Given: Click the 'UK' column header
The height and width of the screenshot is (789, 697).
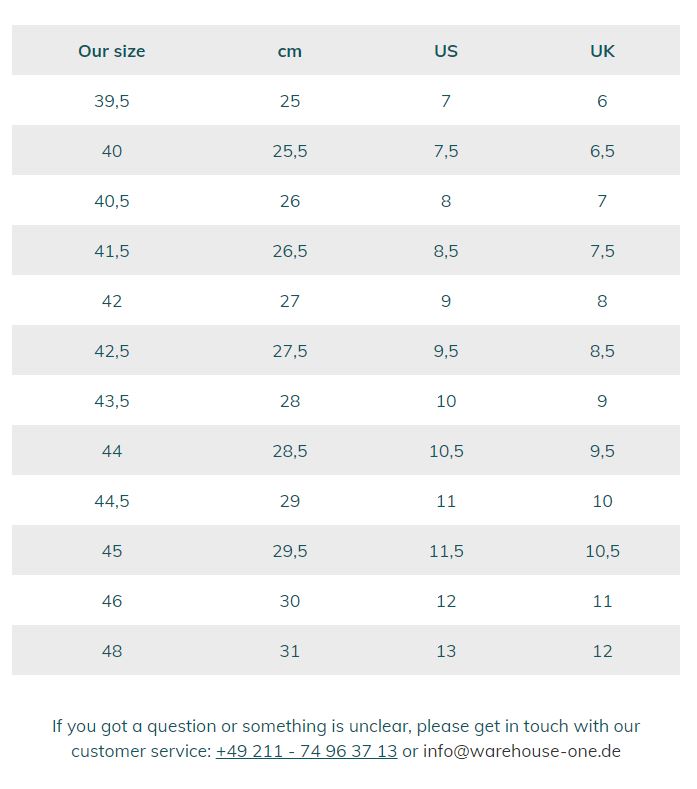Looking at the screenshot, I should (602, 51).
